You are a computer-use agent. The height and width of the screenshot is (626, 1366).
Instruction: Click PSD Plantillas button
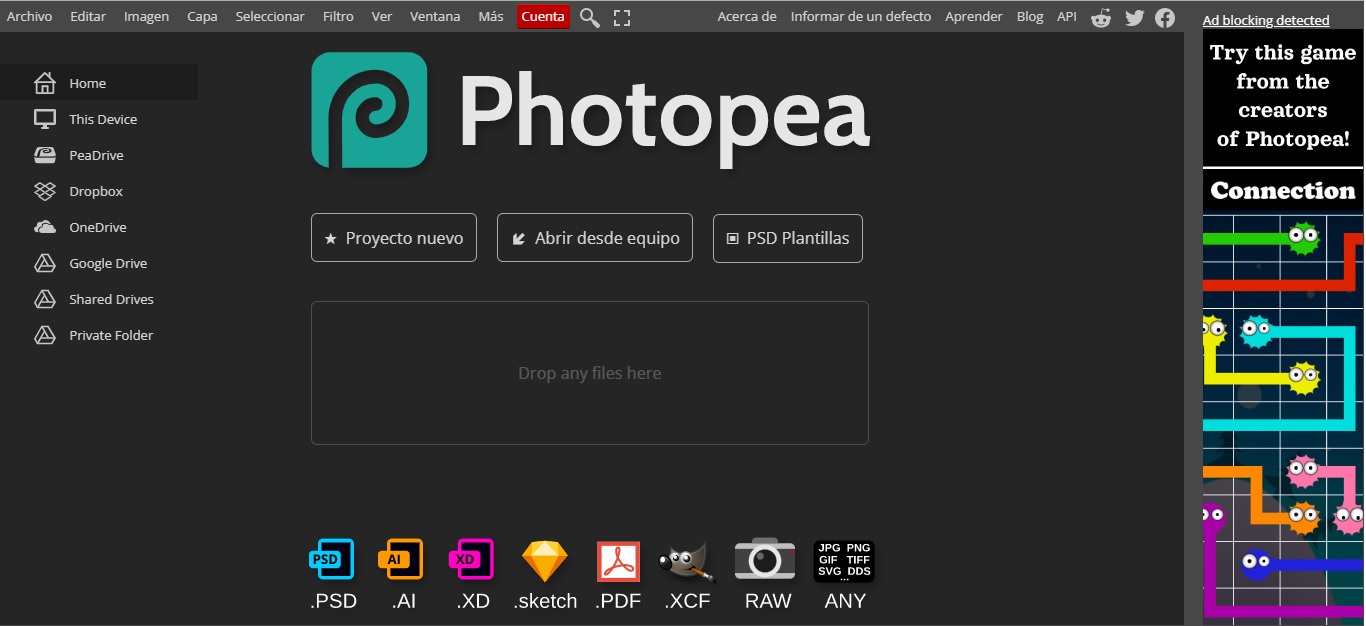788,238
